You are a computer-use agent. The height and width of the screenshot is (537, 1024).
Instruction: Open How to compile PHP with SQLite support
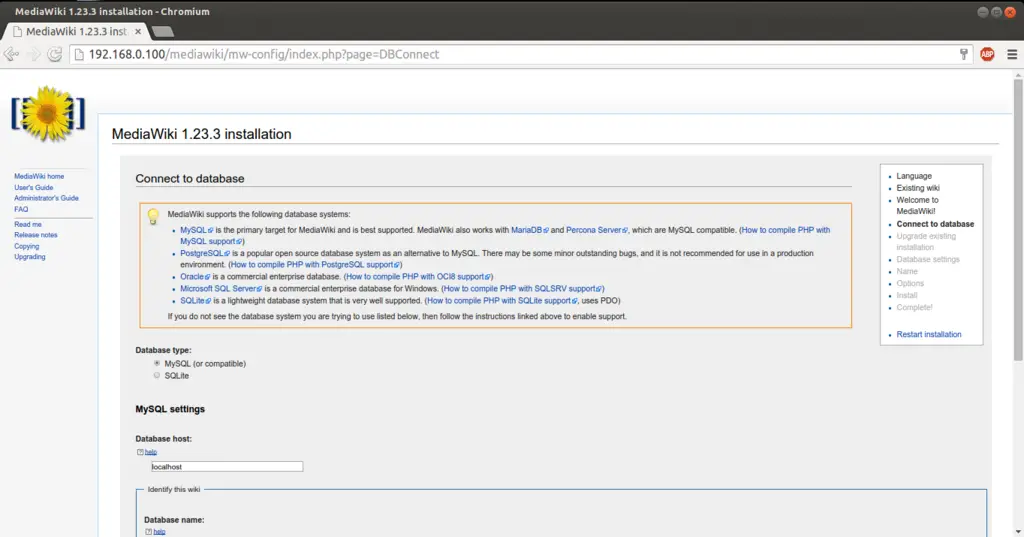click(502, 301)
